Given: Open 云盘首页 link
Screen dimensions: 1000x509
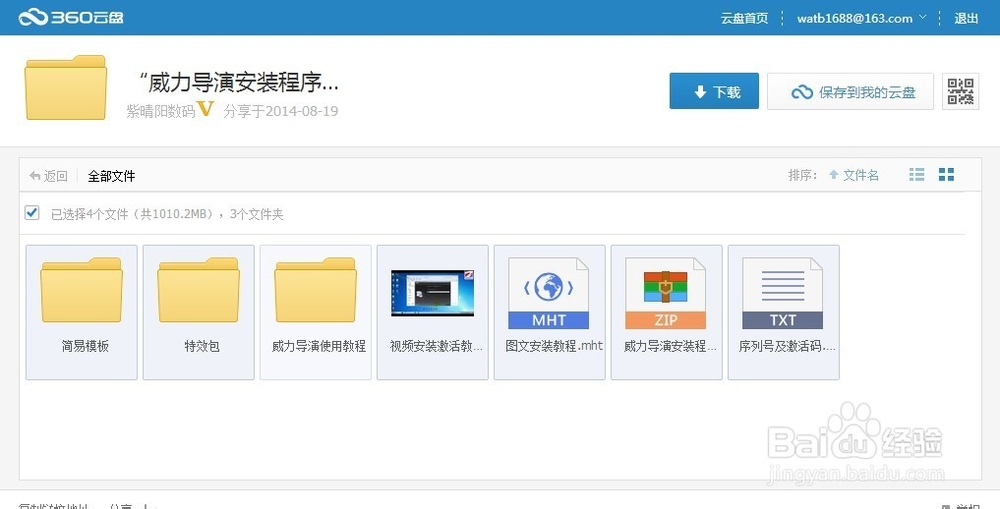Looking at the screenshot, I should tap(744, 18).
